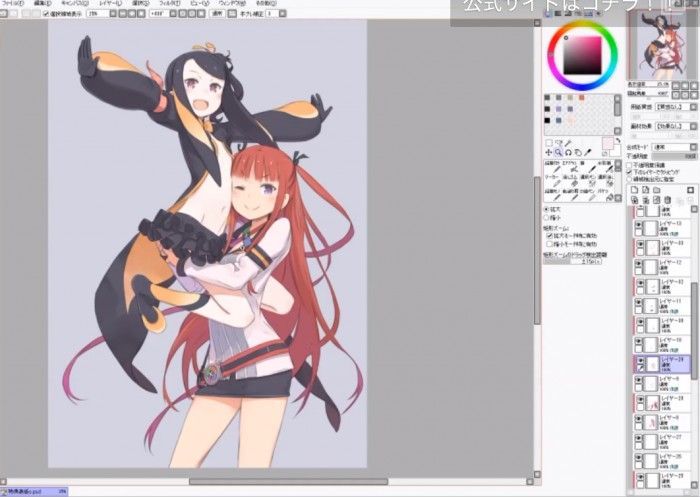The width and height of the screenshot is (700, 497).
Task: Open the レイヤー menu
Action: click(110, 3)
